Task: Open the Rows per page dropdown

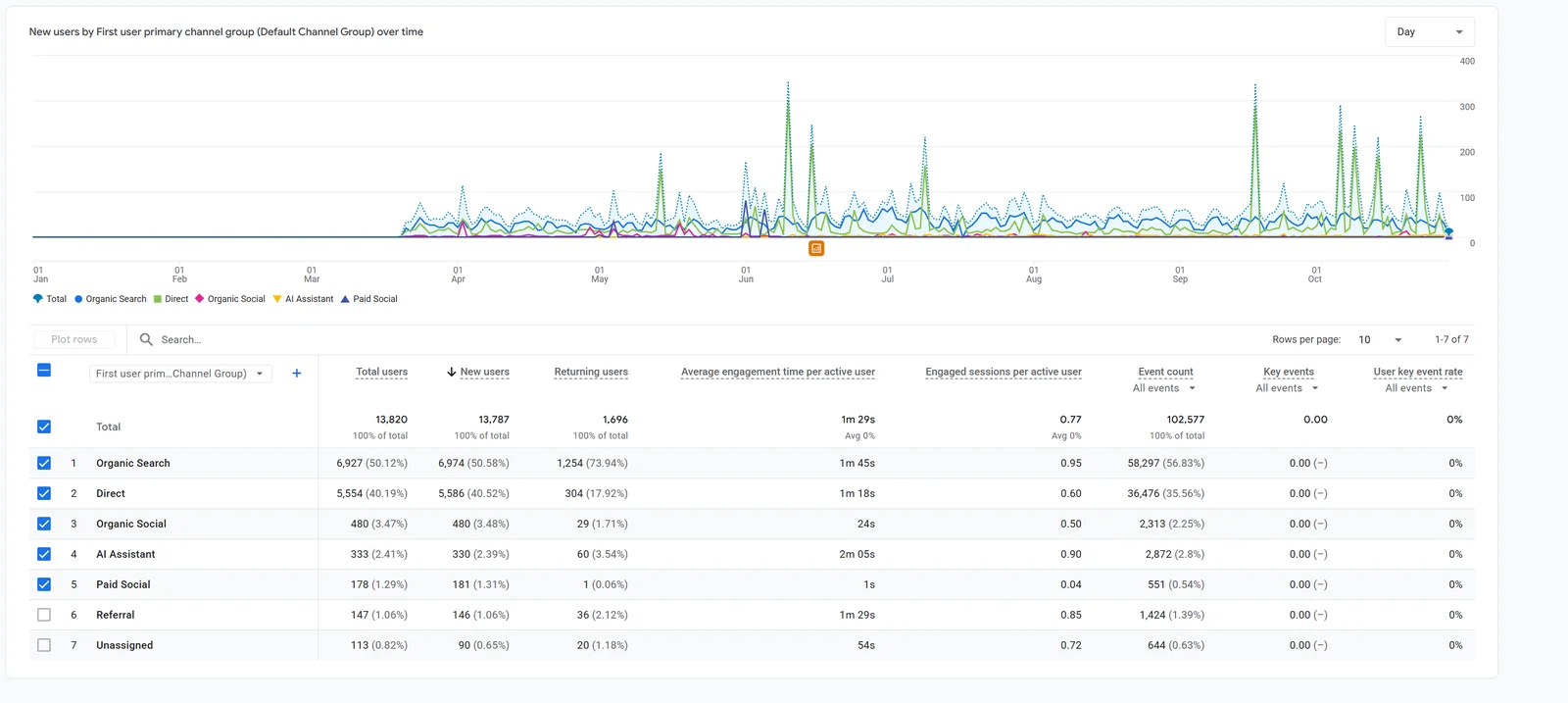Action: coord(1380,339)
